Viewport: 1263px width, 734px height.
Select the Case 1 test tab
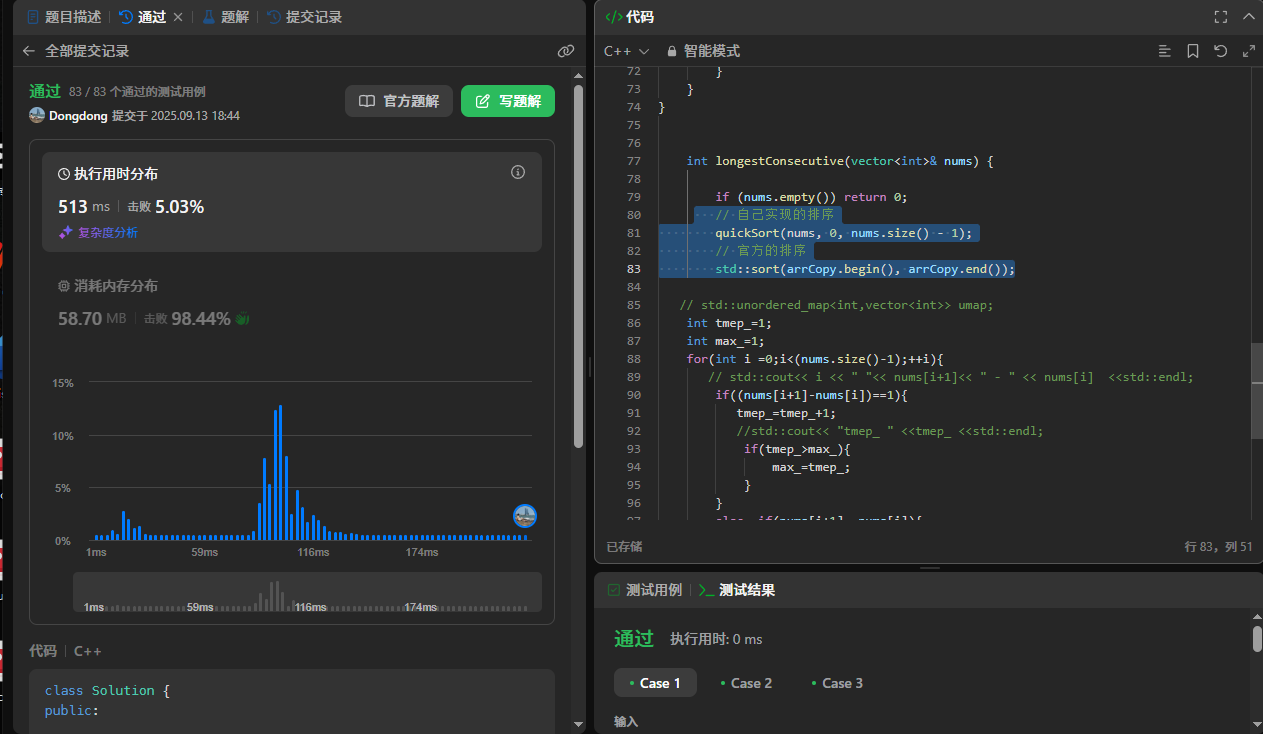[655, 683]
